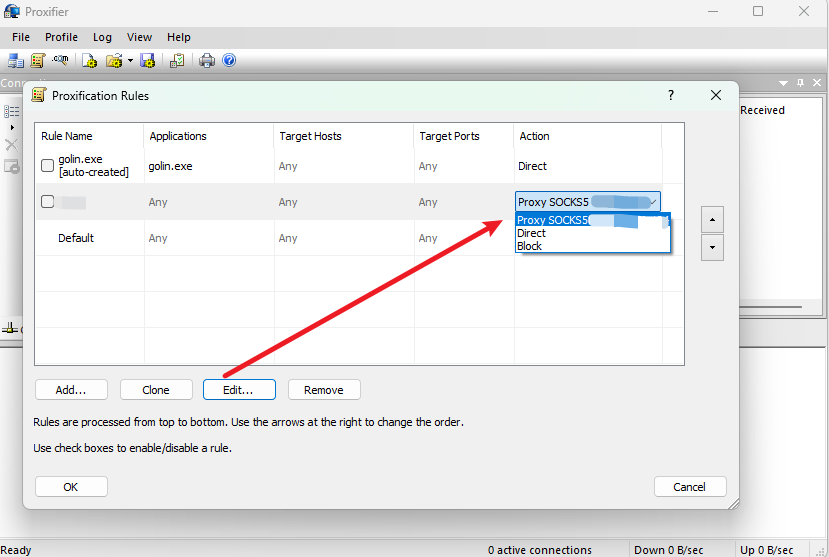The height and width of the screenshot is (557, 829).
Task: Open Proxification Rules toolbar scroll icon
Action: pyautogui.click(x=38, y=61)
